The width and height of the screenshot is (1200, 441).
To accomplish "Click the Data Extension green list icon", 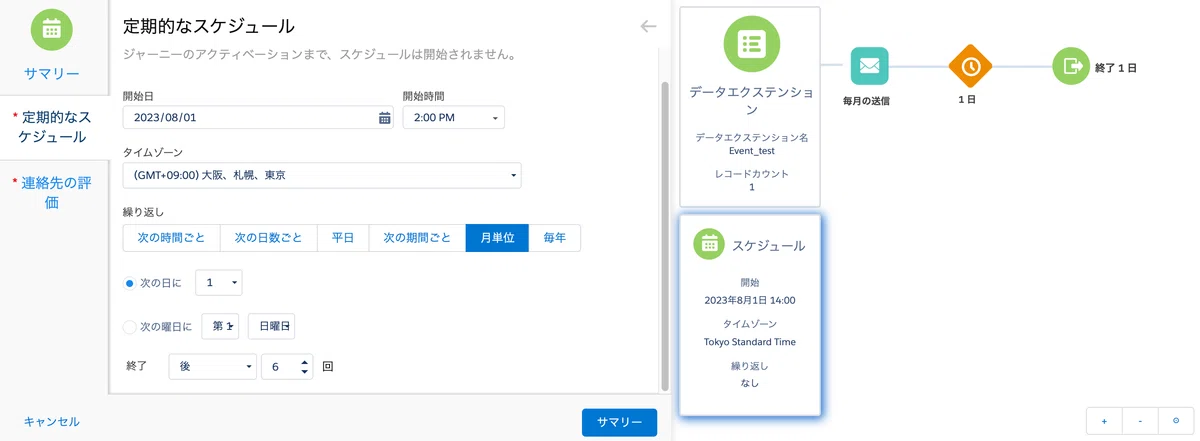I will pos(750,44).
